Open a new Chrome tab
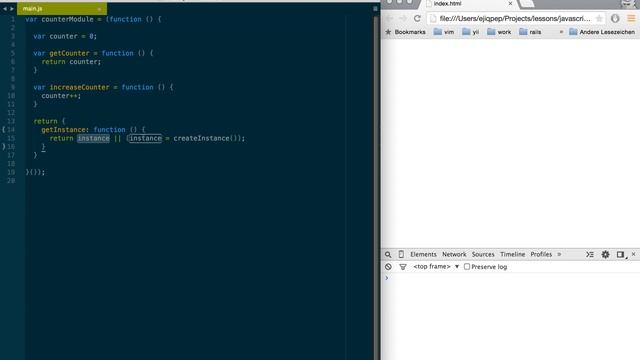 click(x=527, y=4)
